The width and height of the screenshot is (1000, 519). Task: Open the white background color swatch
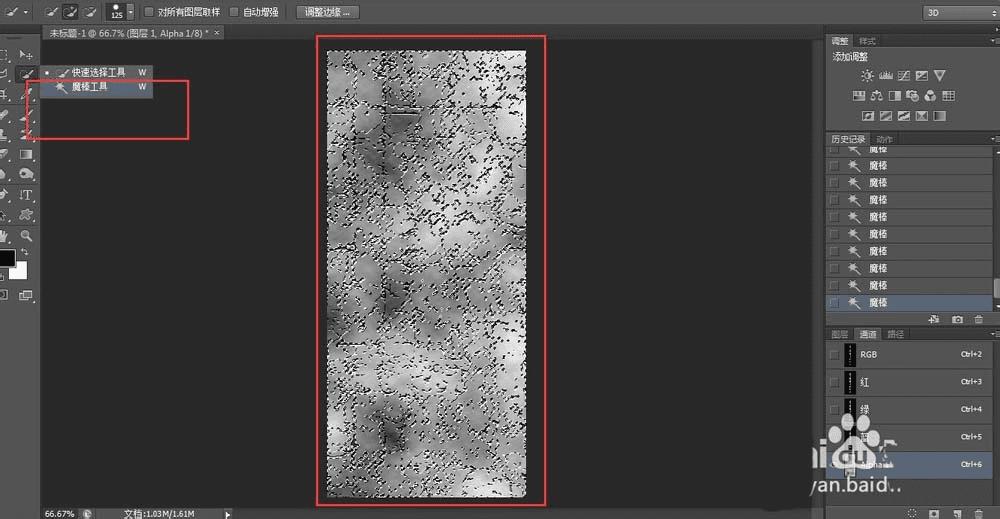click(19, 271)
